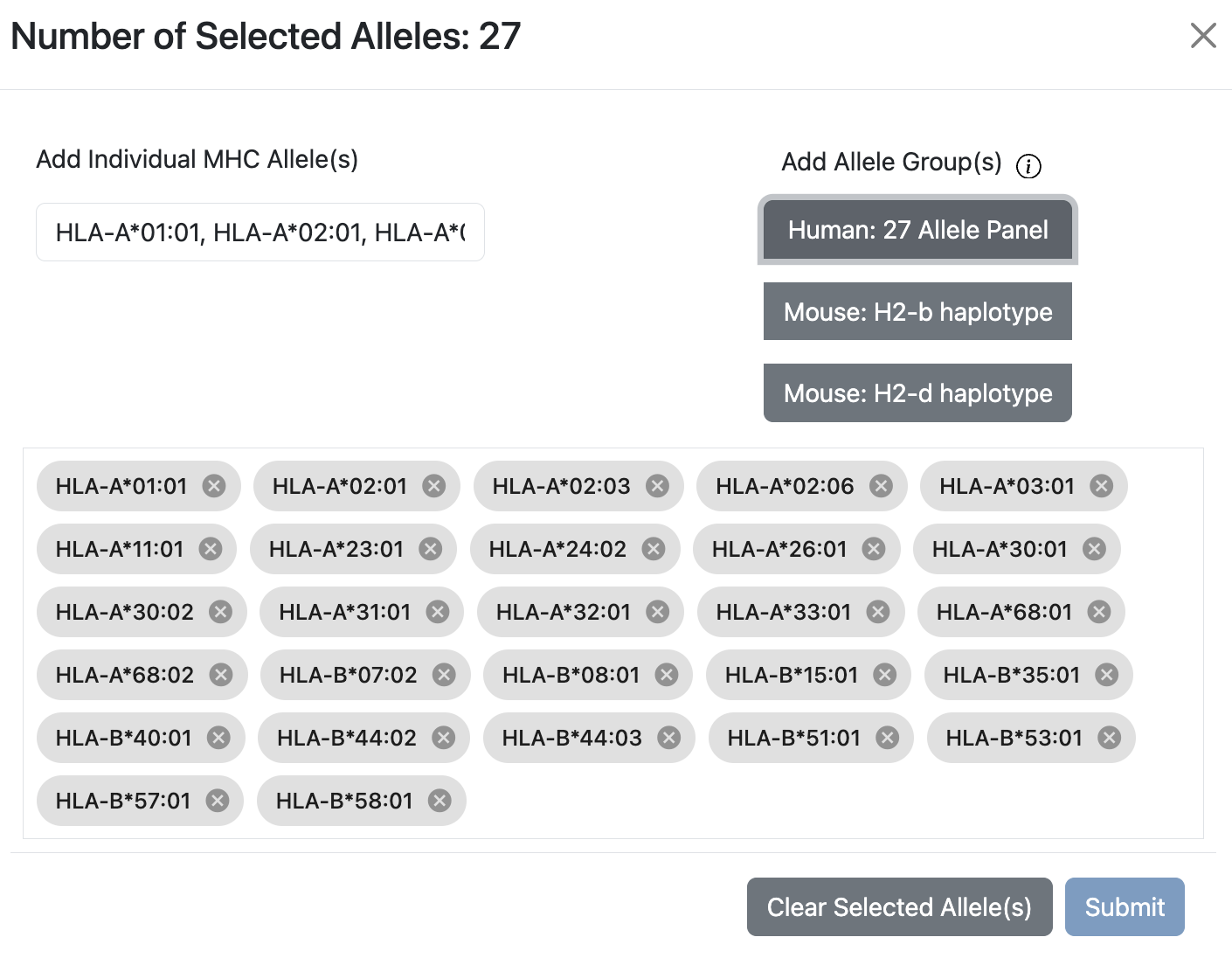The height and width of the screenshot is (958, 1232).
Task: Remove the HLA-B*53:01 allele chip
Action: point(1107,738)
